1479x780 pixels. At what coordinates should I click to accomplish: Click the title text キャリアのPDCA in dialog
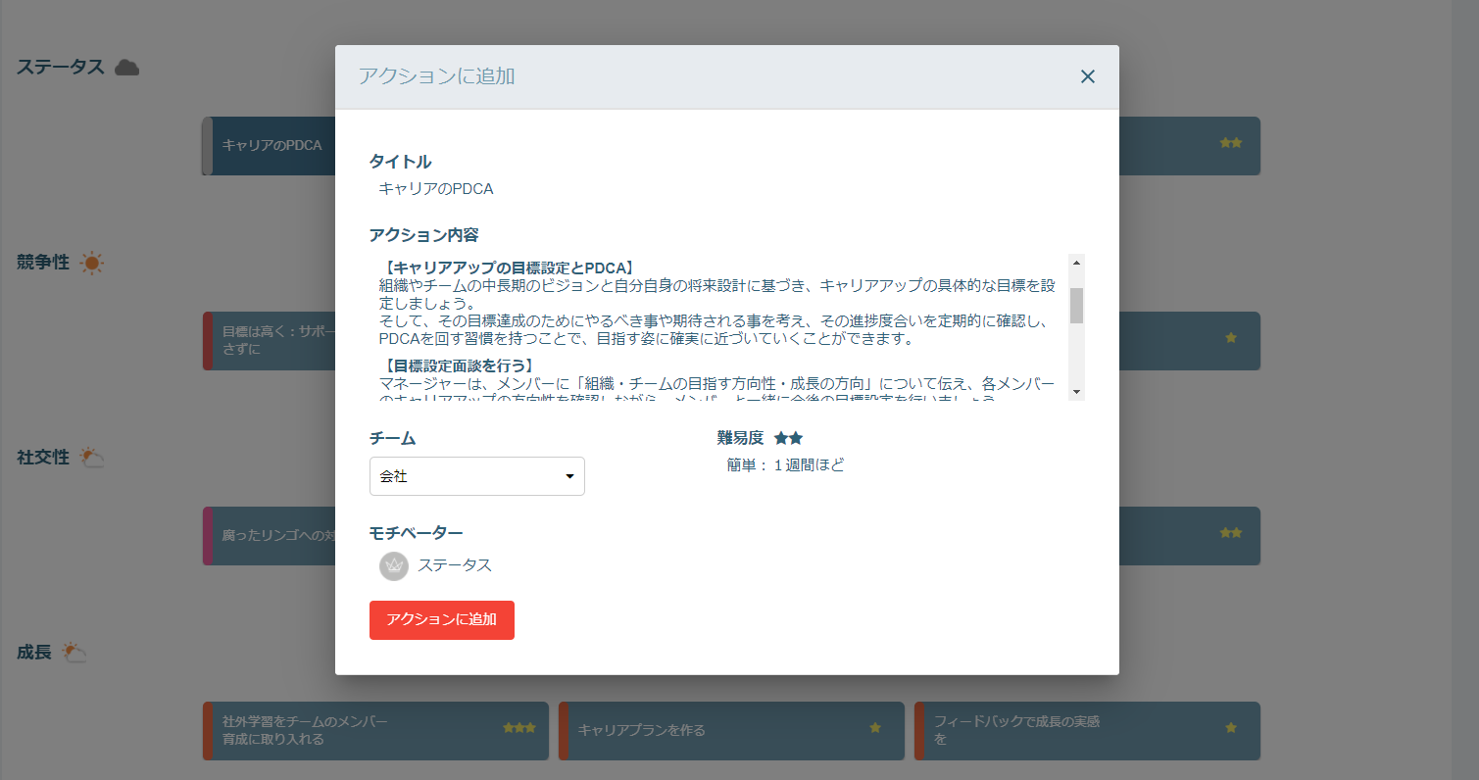click(436, 188)
